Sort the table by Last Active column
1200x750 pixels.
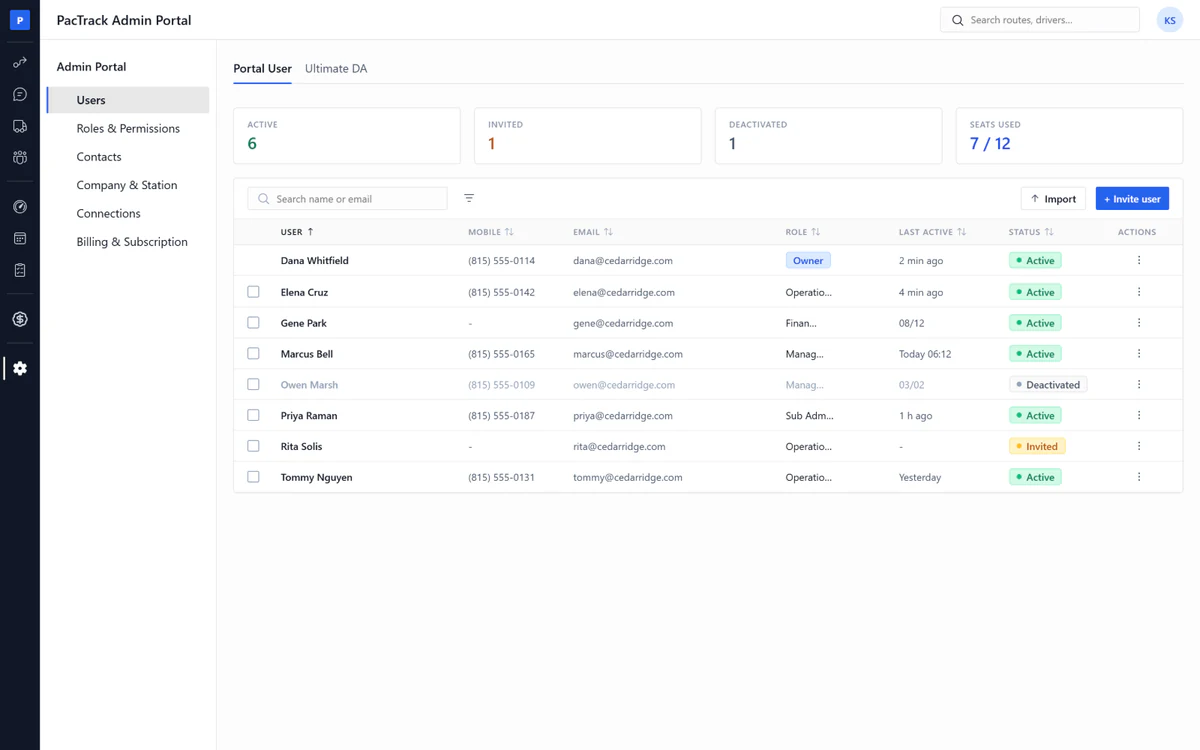[x=933, y=232]
